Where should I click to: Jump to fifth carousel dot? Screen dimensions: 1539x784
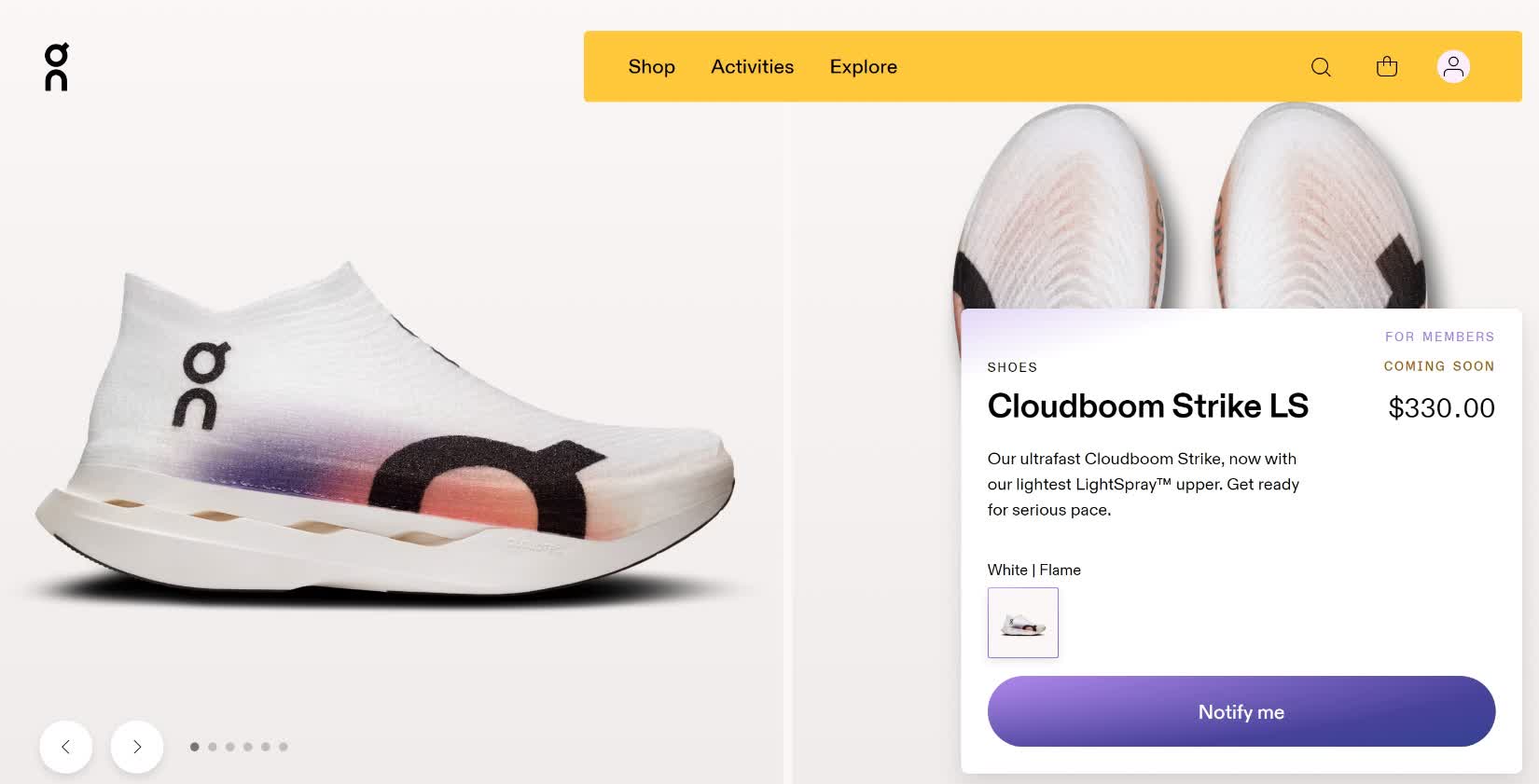[266, 747]
